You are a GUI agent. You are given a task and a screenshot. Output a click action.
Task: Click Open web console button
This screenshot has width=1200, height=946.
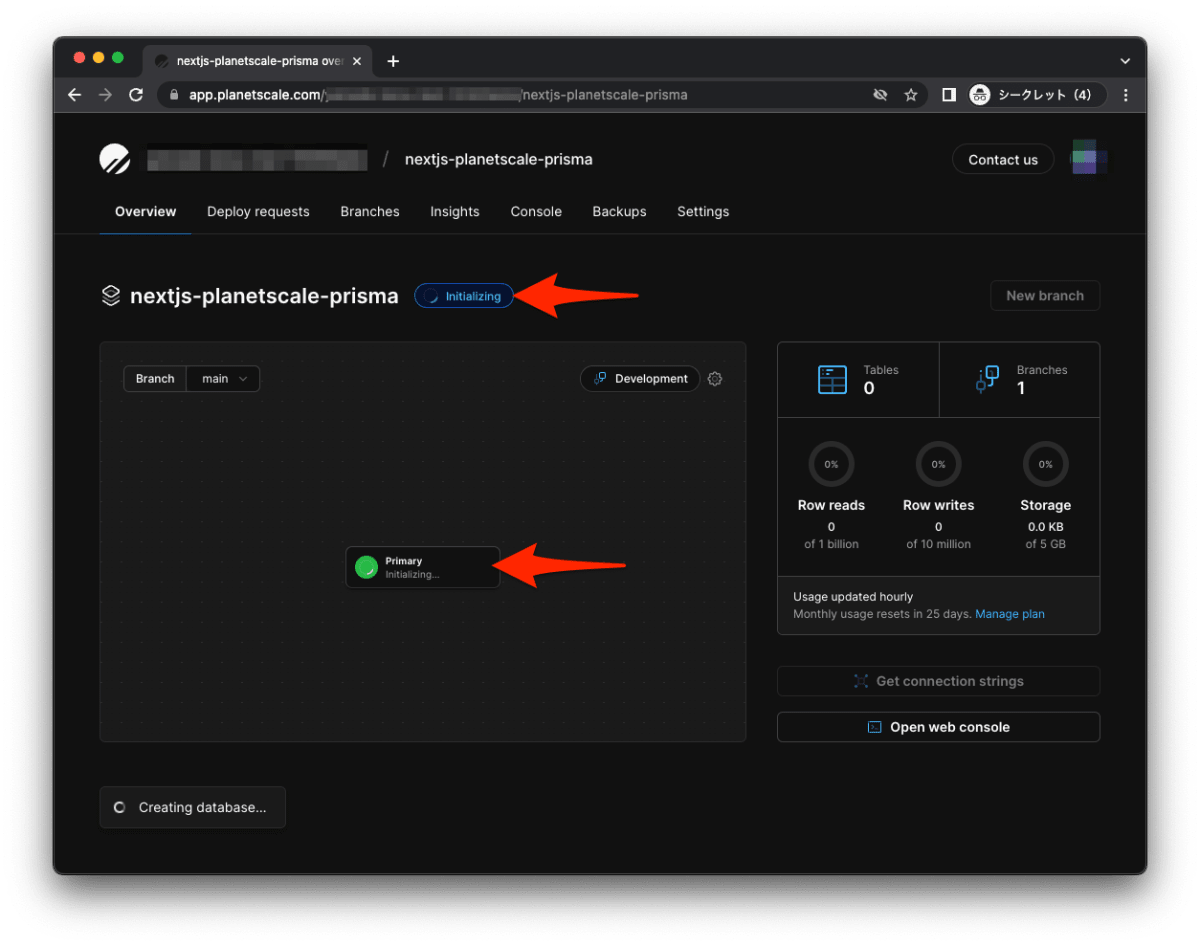938,727
